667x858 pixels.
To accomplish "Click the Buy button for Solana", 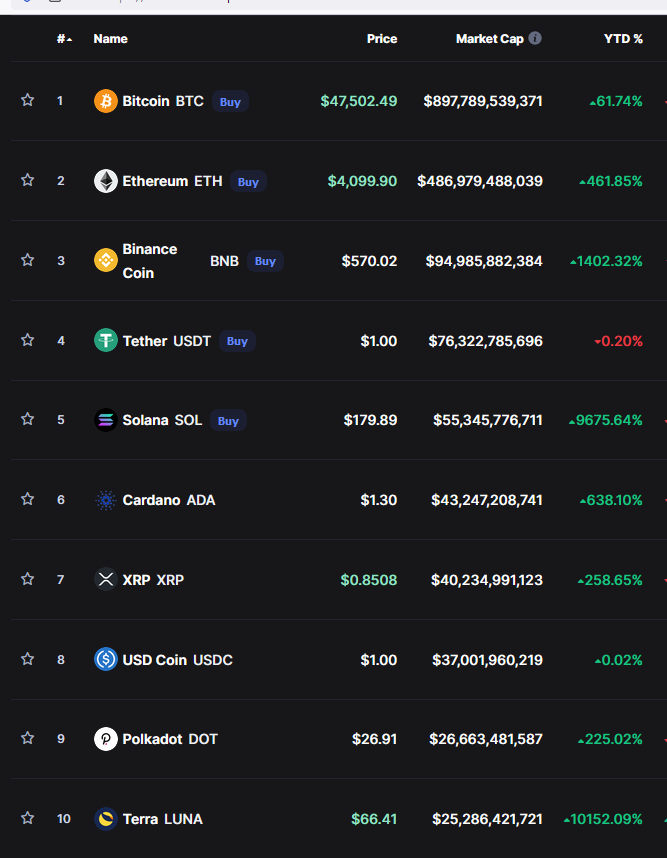I will pos(228,421).
